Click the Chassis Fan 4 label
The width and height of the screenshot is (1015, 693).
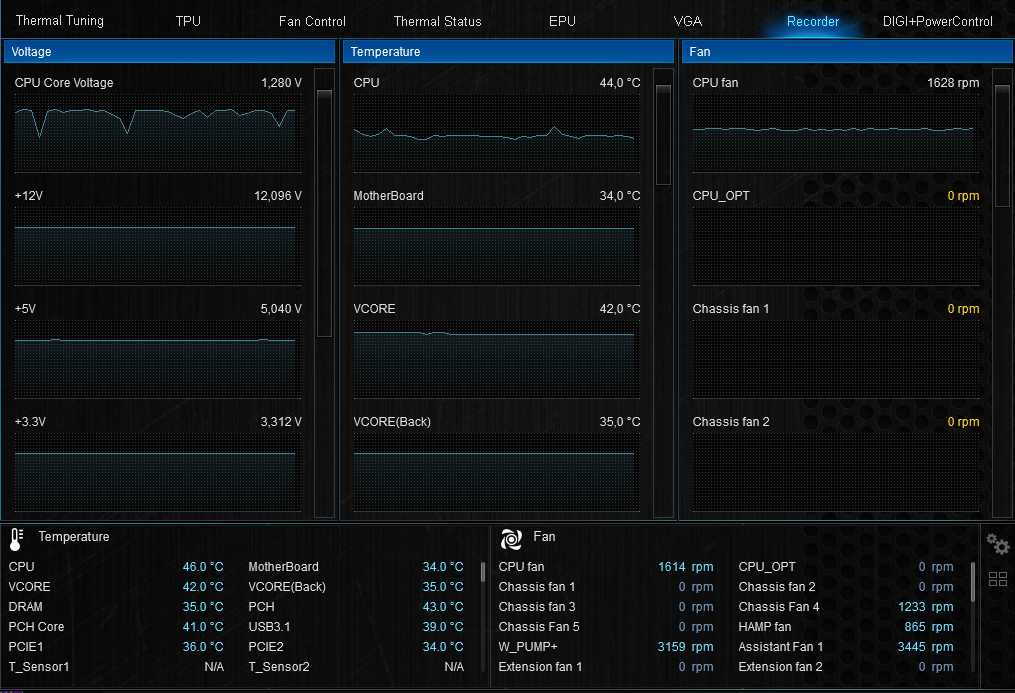coord(779,607)
